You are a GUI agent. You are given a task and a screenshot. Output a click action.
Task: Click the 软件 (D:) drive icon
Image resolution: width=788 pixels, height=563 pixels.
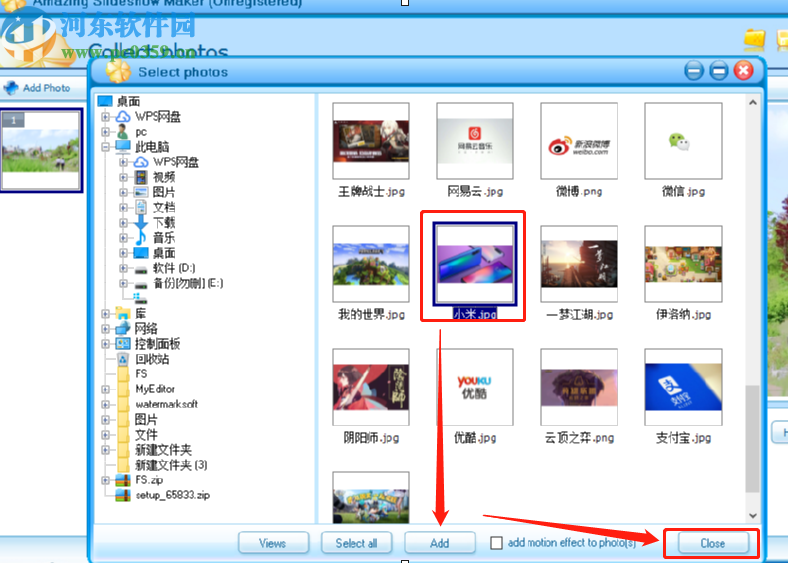click(141, 269)
